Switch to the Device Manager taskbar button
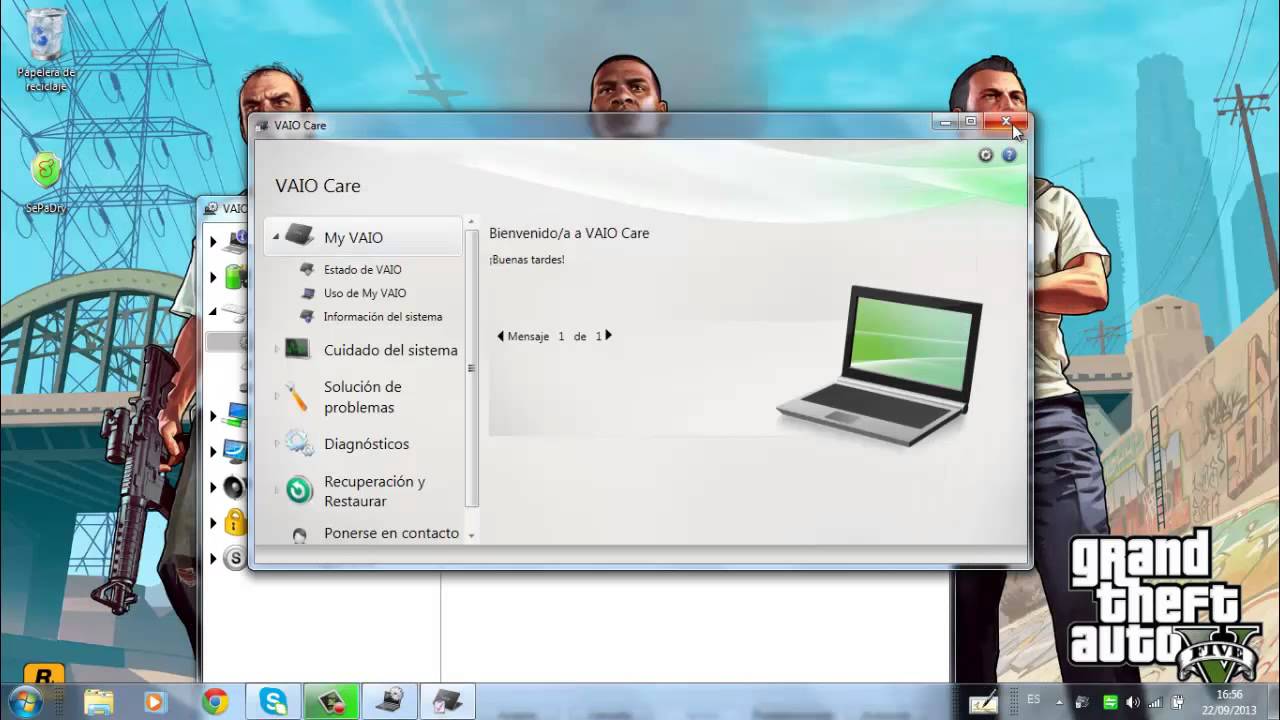The width and height of the screenshot is (1280, 720). coord(389,702)
